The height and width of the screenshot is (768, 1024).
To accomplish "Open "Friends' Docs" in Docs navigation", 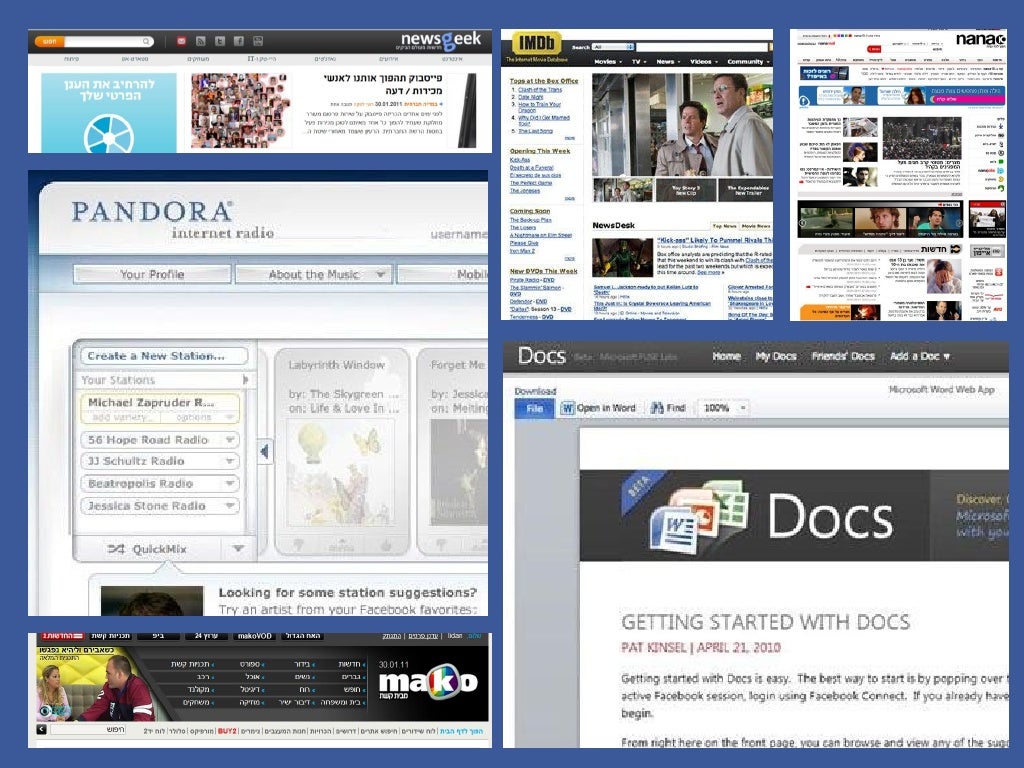I will 843,356.
